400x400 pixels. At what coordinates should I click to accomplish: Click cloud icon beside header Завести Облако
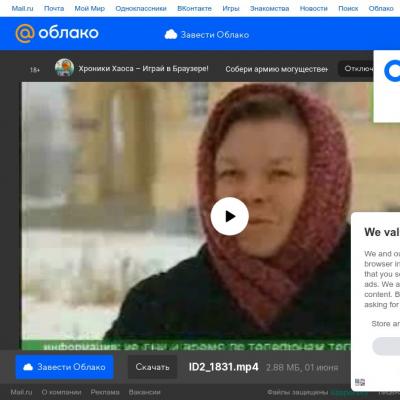[171, 35]
